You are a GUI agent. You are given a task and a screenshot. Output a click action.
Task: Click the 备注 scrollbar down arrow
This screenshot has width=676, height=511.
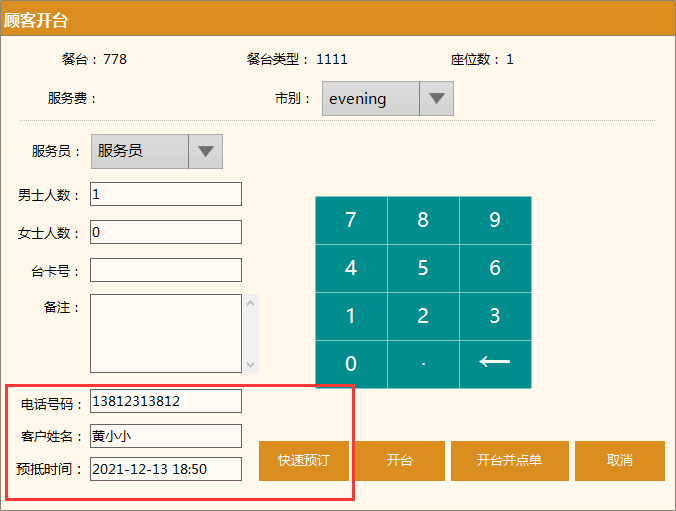point(251,365)
